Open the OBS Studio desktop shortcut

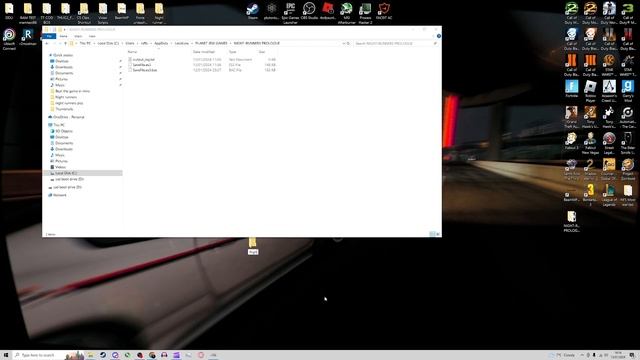(x=309, y=11)
